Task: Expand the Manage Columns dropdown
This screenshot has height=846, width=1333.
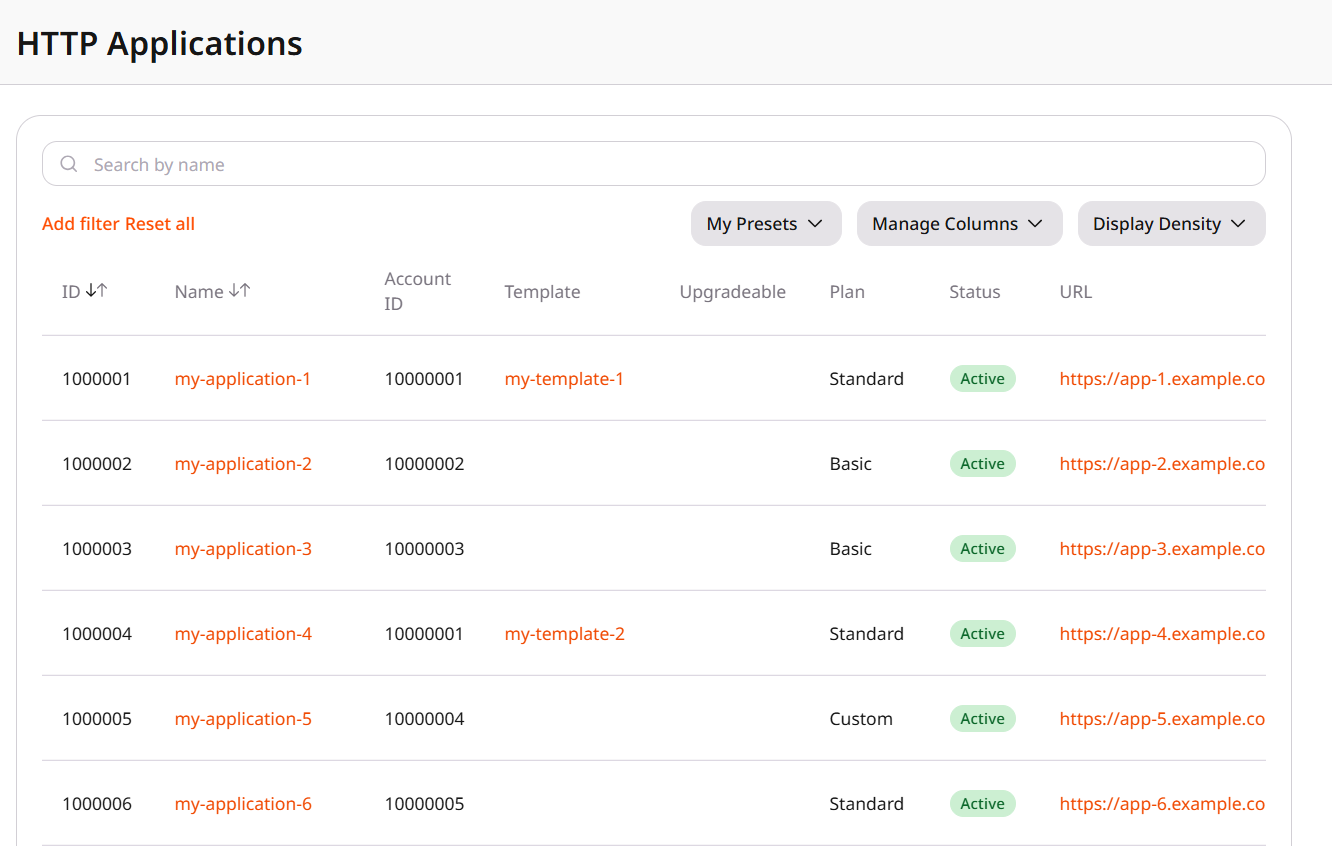Action: 960,224
